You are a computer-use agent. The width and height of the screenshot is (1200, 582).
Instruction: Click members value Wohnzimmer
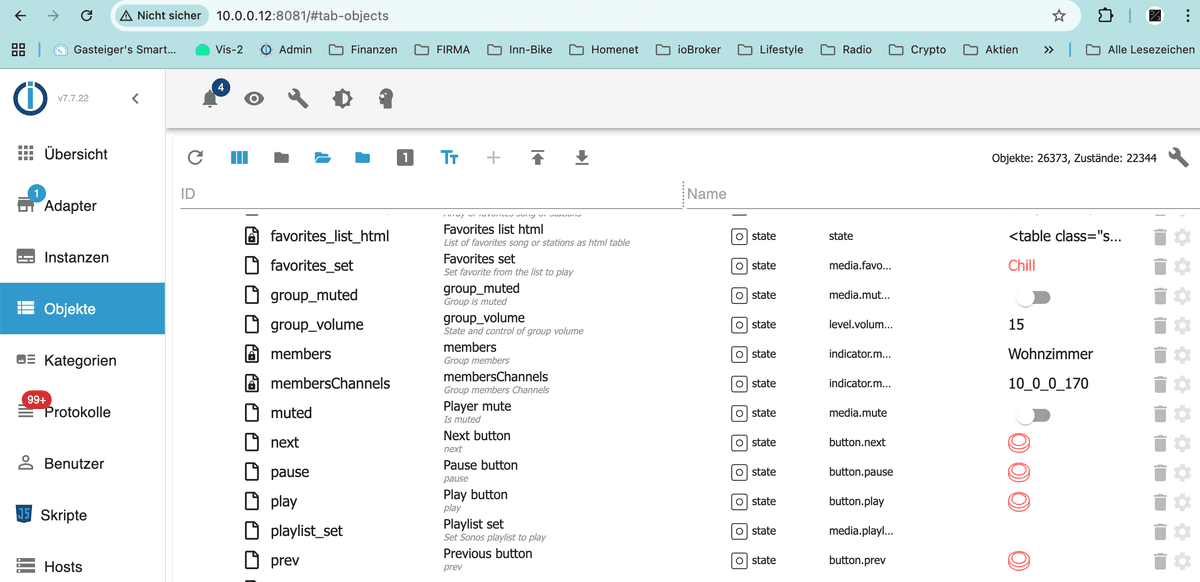pos(1051,354)
